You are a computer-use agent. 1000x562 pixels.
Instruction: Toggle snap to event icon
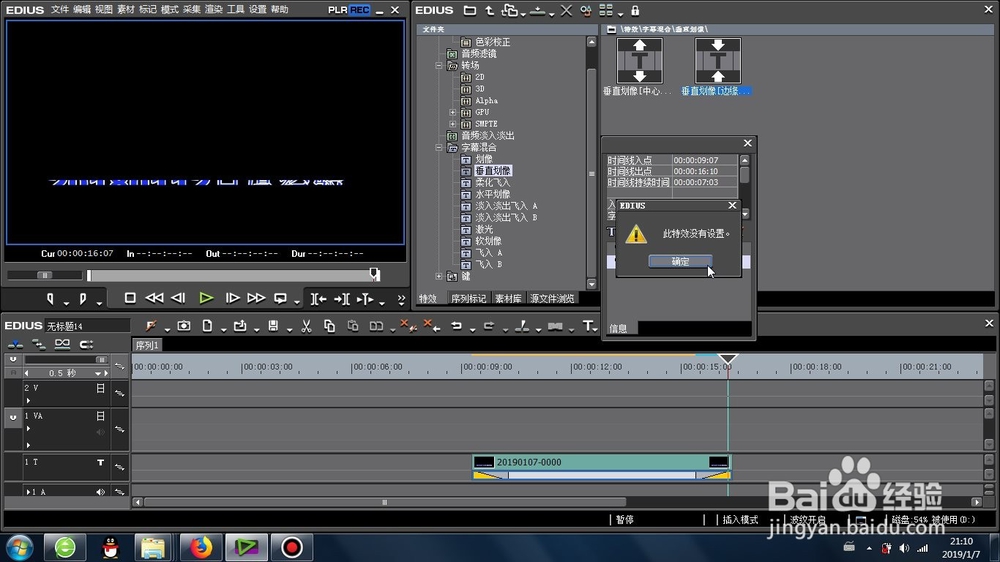point(86,344)
